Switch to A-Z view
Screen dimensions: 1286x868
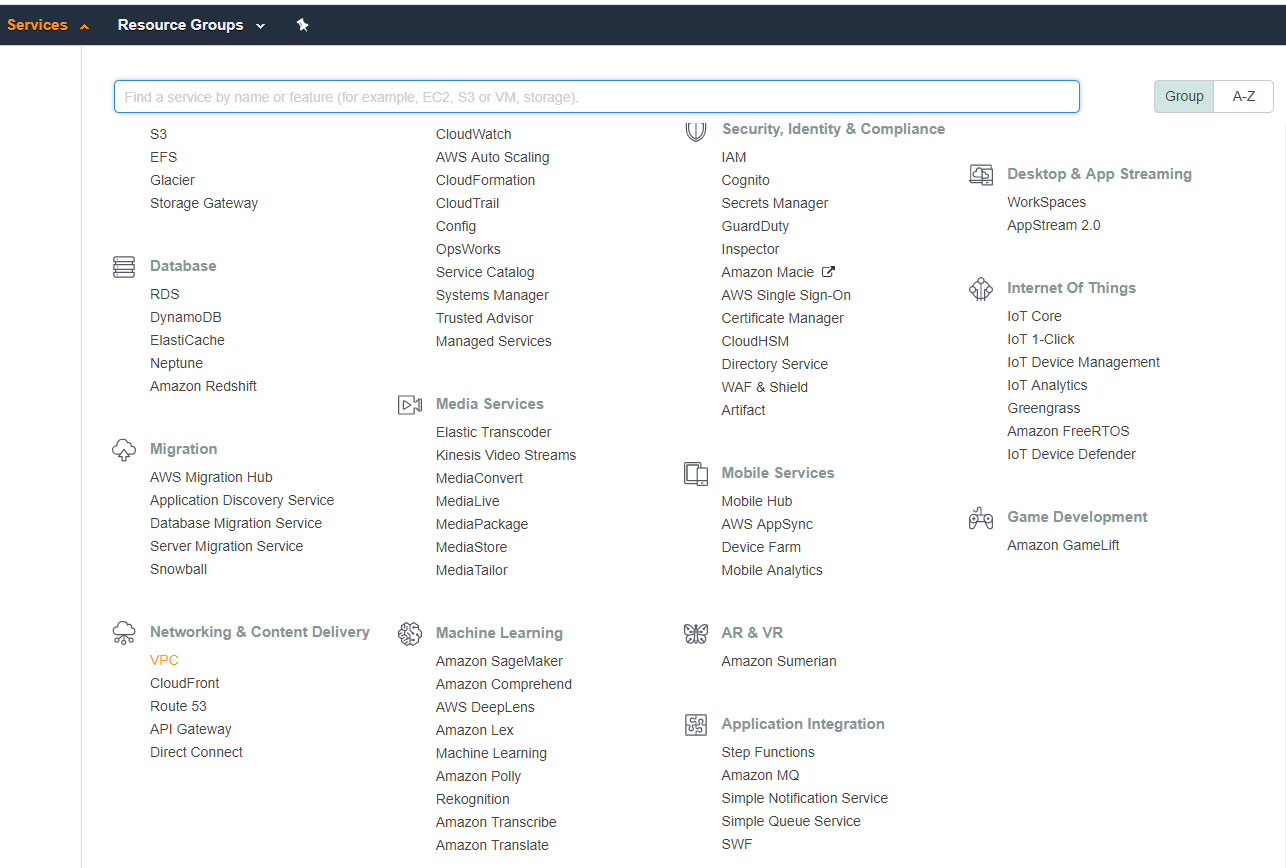tap(1244, 96)
